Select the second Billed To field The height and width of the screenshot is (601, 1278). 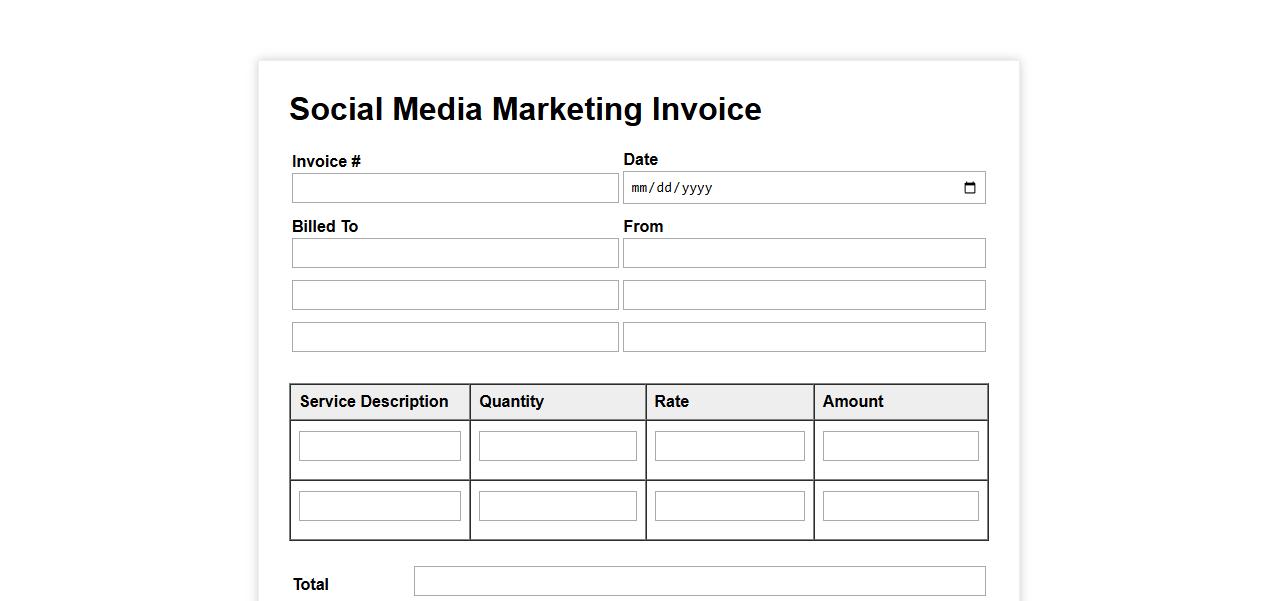(x=455, y=295)
